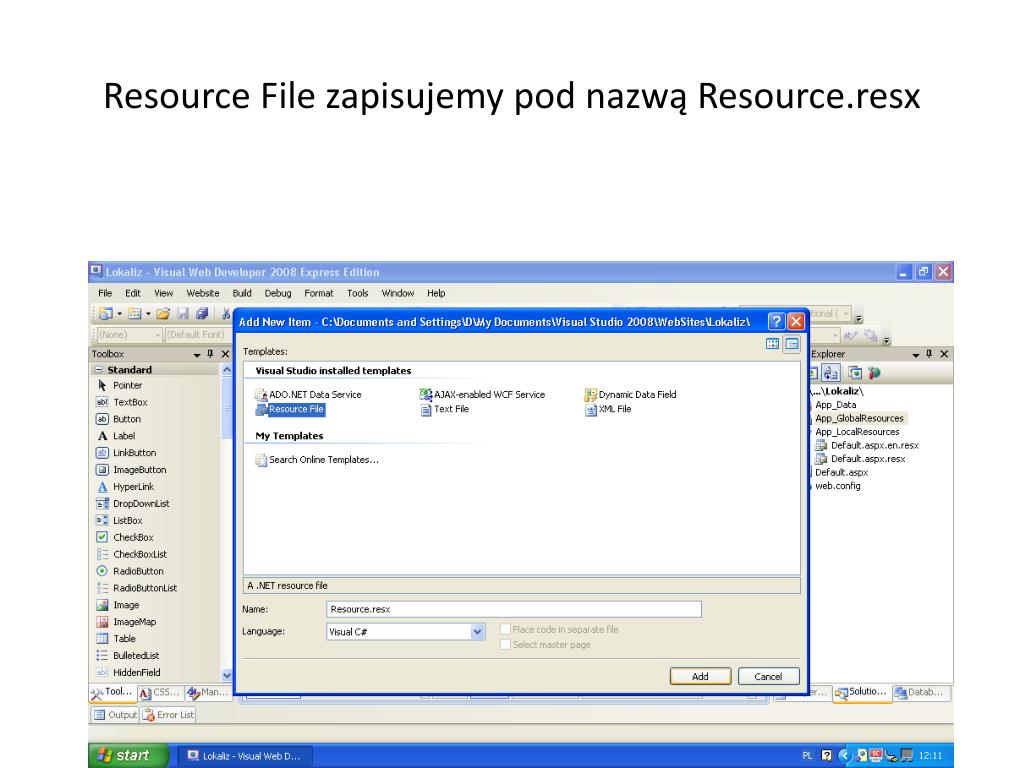
Task: Switch to the Output tab
Action: tap(115, 715)
